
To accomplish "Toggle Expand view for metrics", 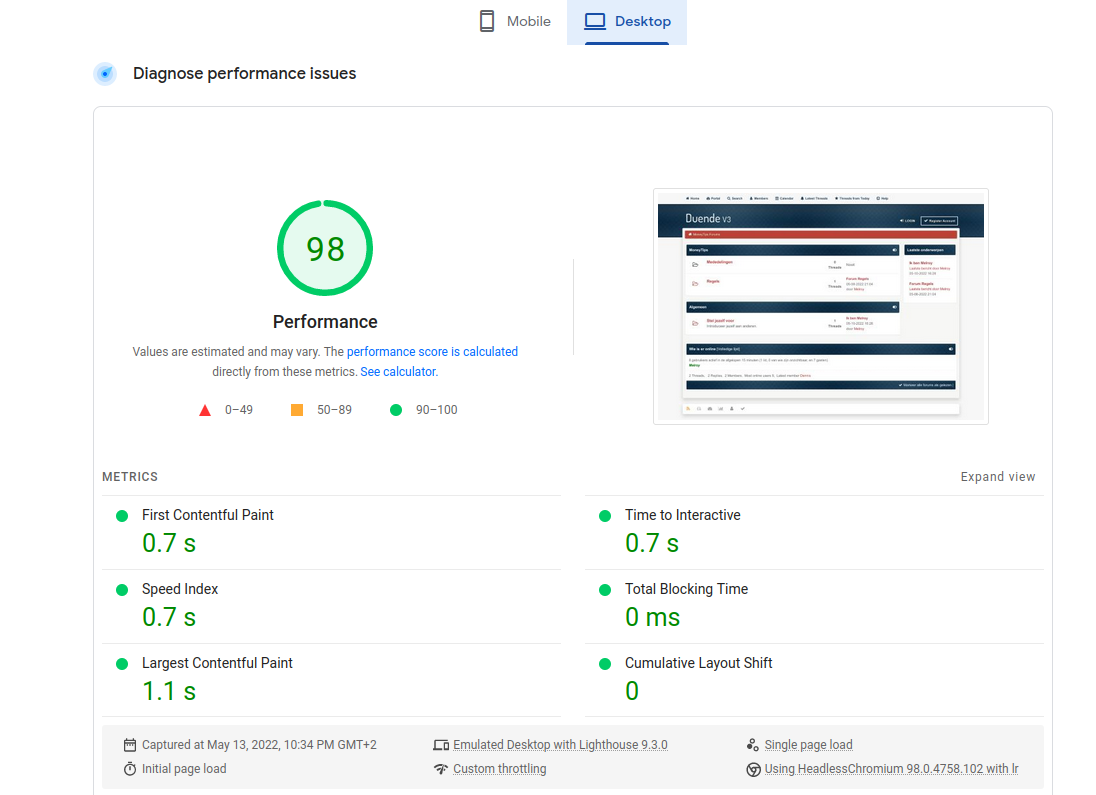I will pyautogui.click(x=997, y=477).
